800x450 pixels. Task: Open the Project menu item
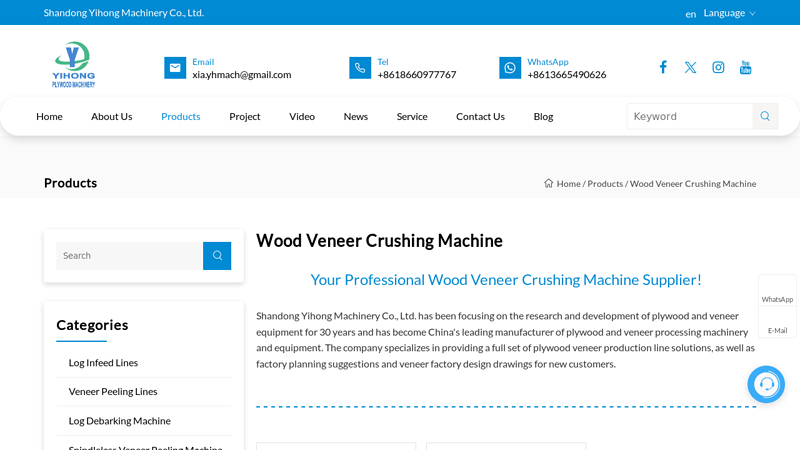click(244, 116)
